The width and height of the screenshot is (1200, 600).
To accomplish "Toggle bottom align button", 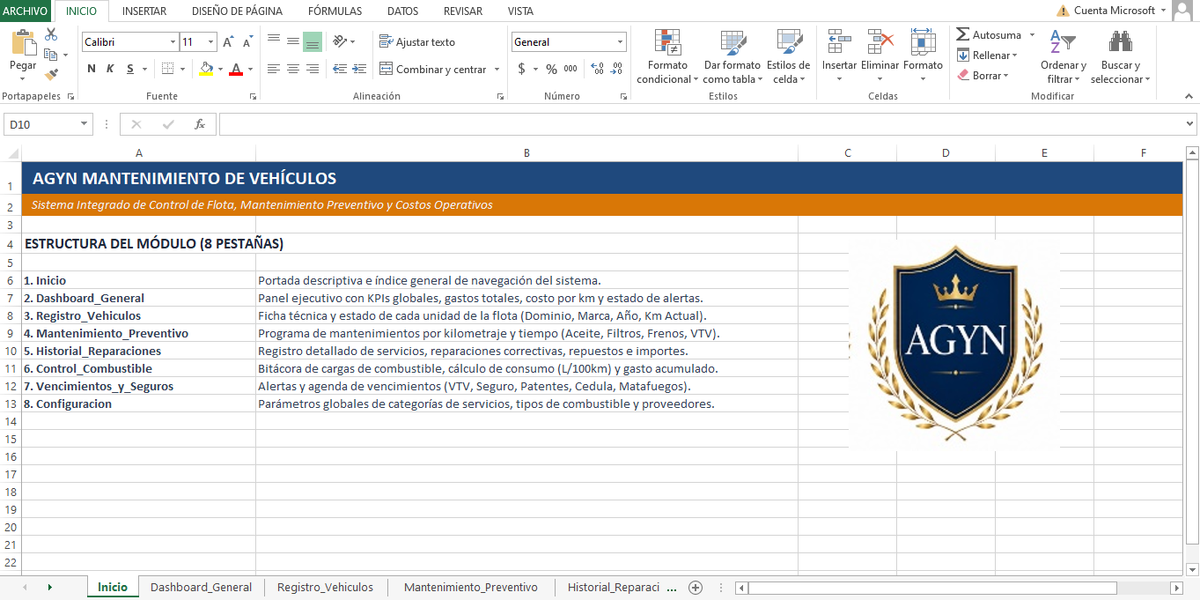I will (312, 41).
